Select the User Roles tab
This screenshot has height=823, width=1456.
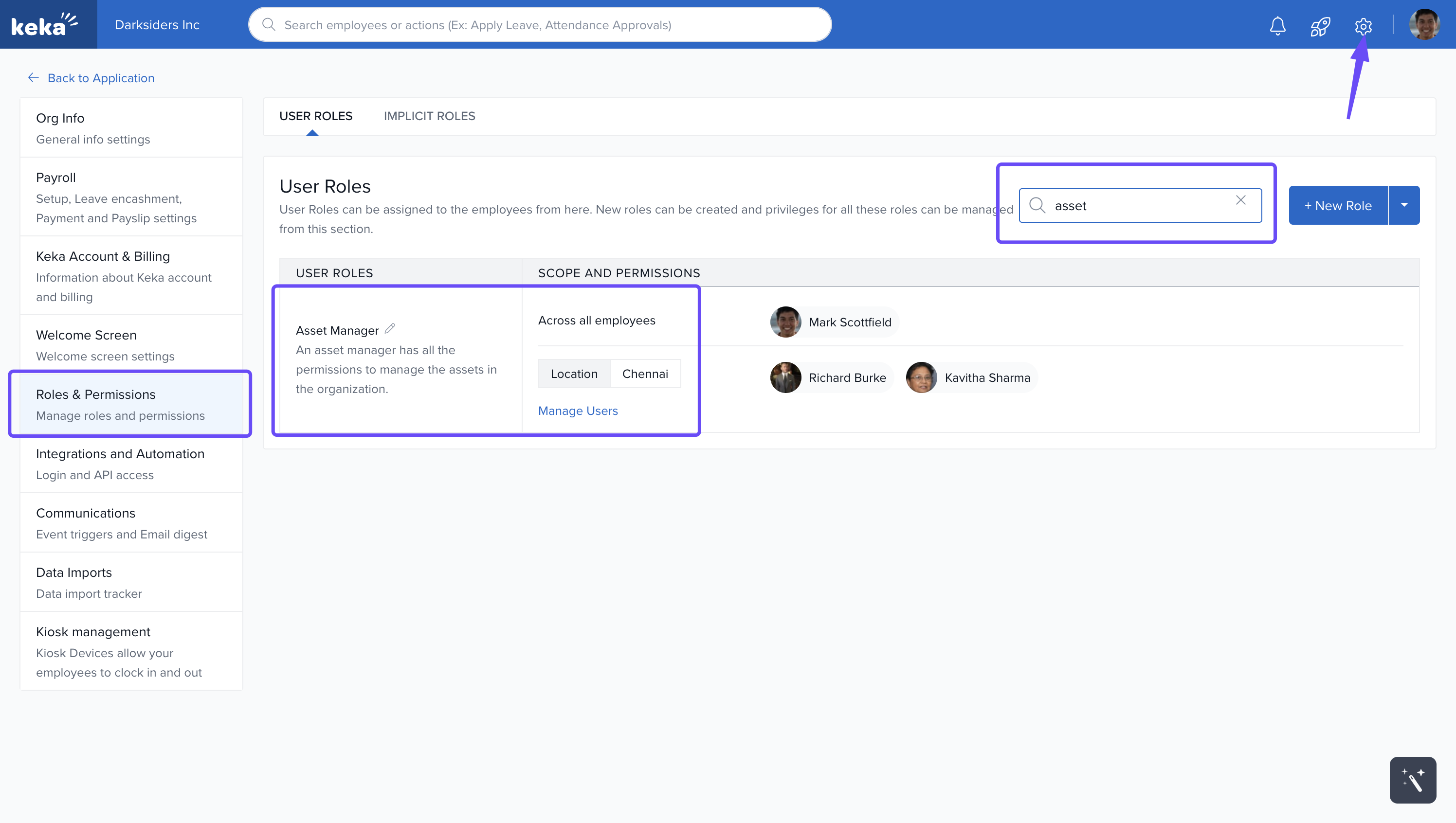tap(315, 116)
